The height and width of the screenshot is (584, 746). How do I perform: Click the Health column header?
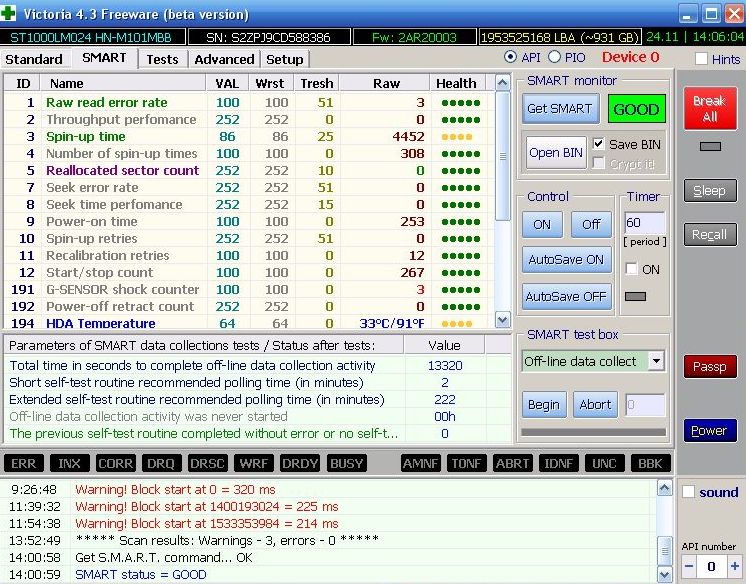(x=456, y=83)
